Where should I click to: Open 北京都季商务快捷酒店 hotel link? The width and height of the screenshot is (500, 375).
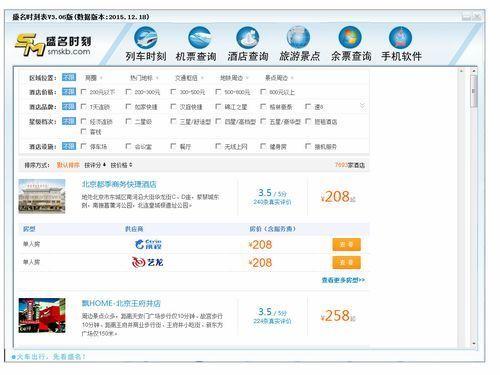coord(119,184)
